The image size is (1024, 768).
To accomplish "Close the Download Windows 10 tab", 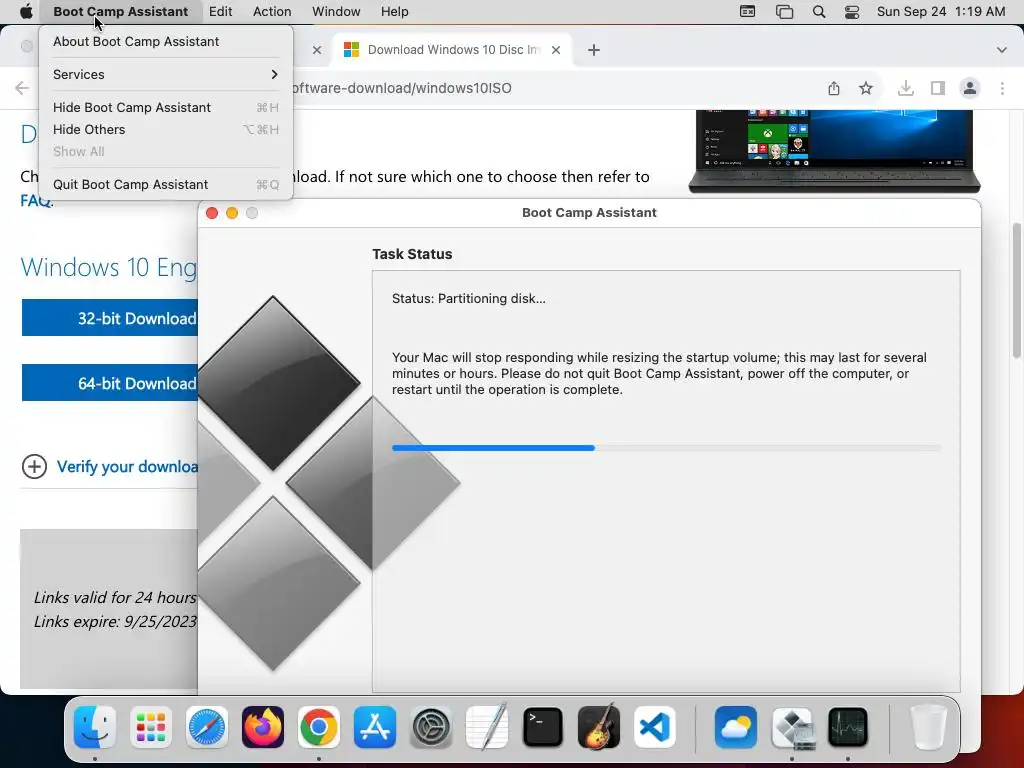I will [x=556, y=50].
